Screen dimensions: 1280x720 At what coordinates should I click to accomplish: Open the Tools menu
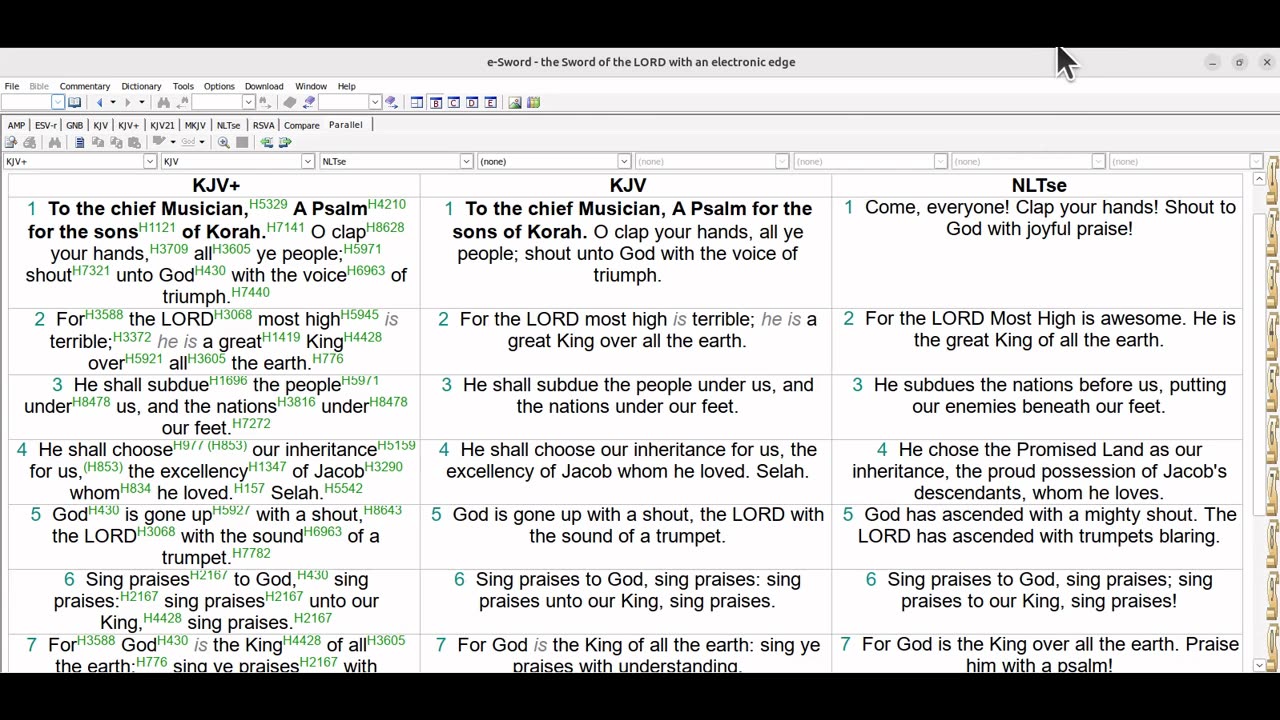183,86
